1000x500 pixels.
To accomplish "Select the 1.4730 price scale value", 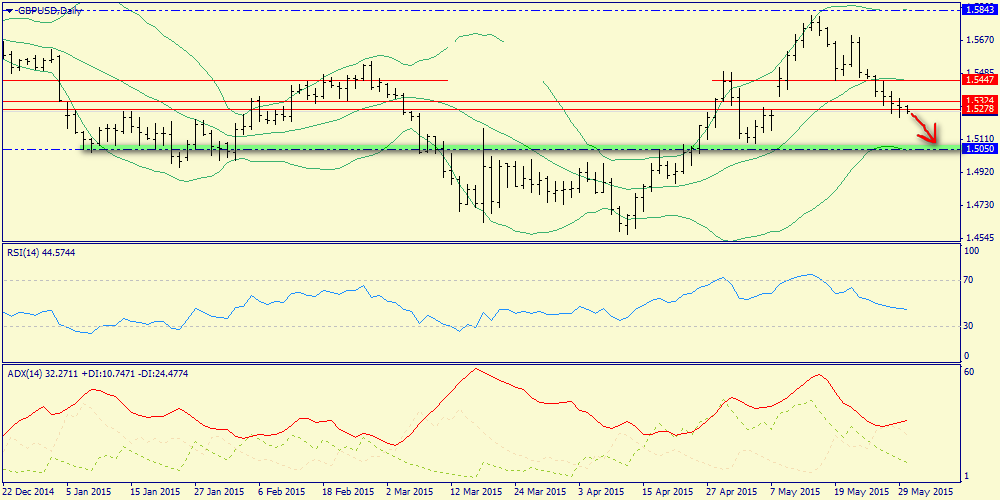I will tap(980, 205).
